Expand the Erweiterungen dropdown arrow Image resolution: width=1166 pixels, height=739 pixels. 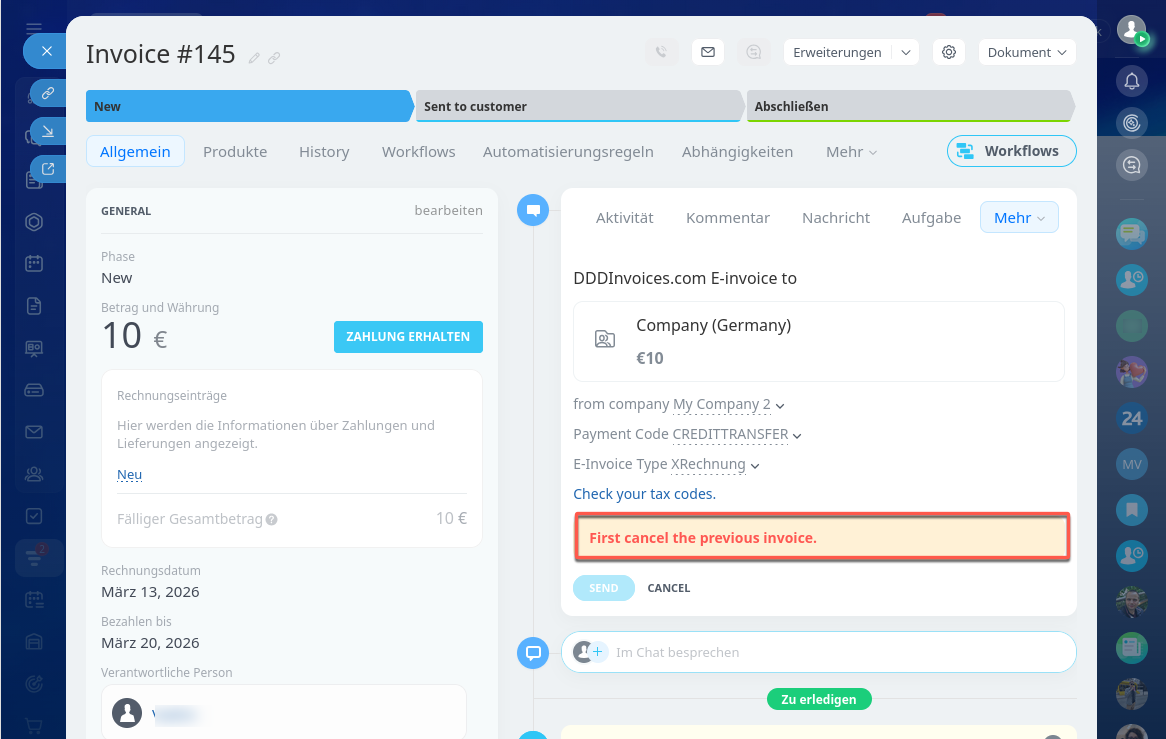[x=905, y=52]
